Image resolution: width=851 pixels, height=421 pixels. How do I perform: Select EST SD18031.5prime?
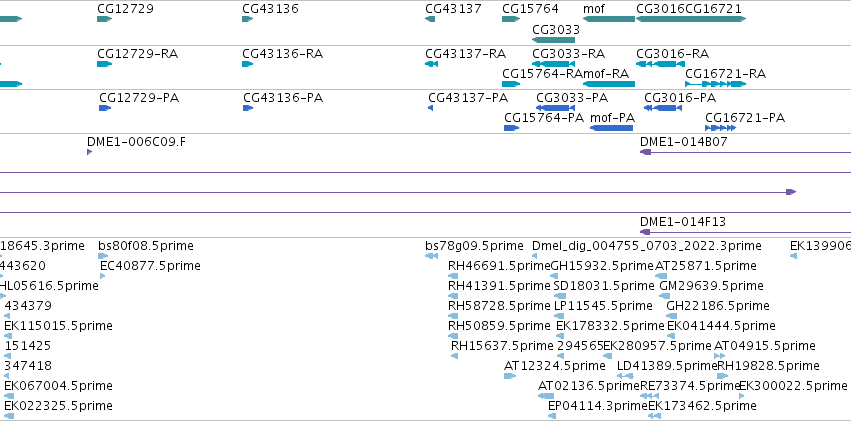[604, 286]
